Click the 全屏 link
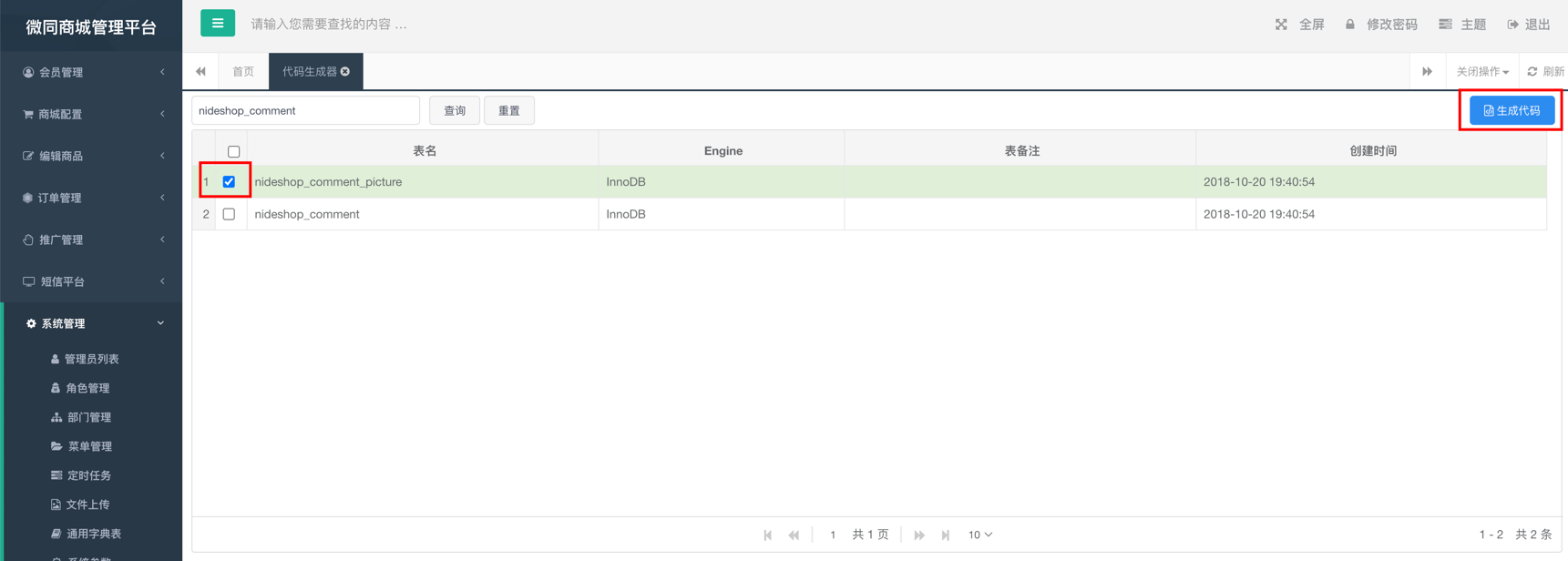The width and height of the screenshot is (1568, 561). click(1311, 25)
